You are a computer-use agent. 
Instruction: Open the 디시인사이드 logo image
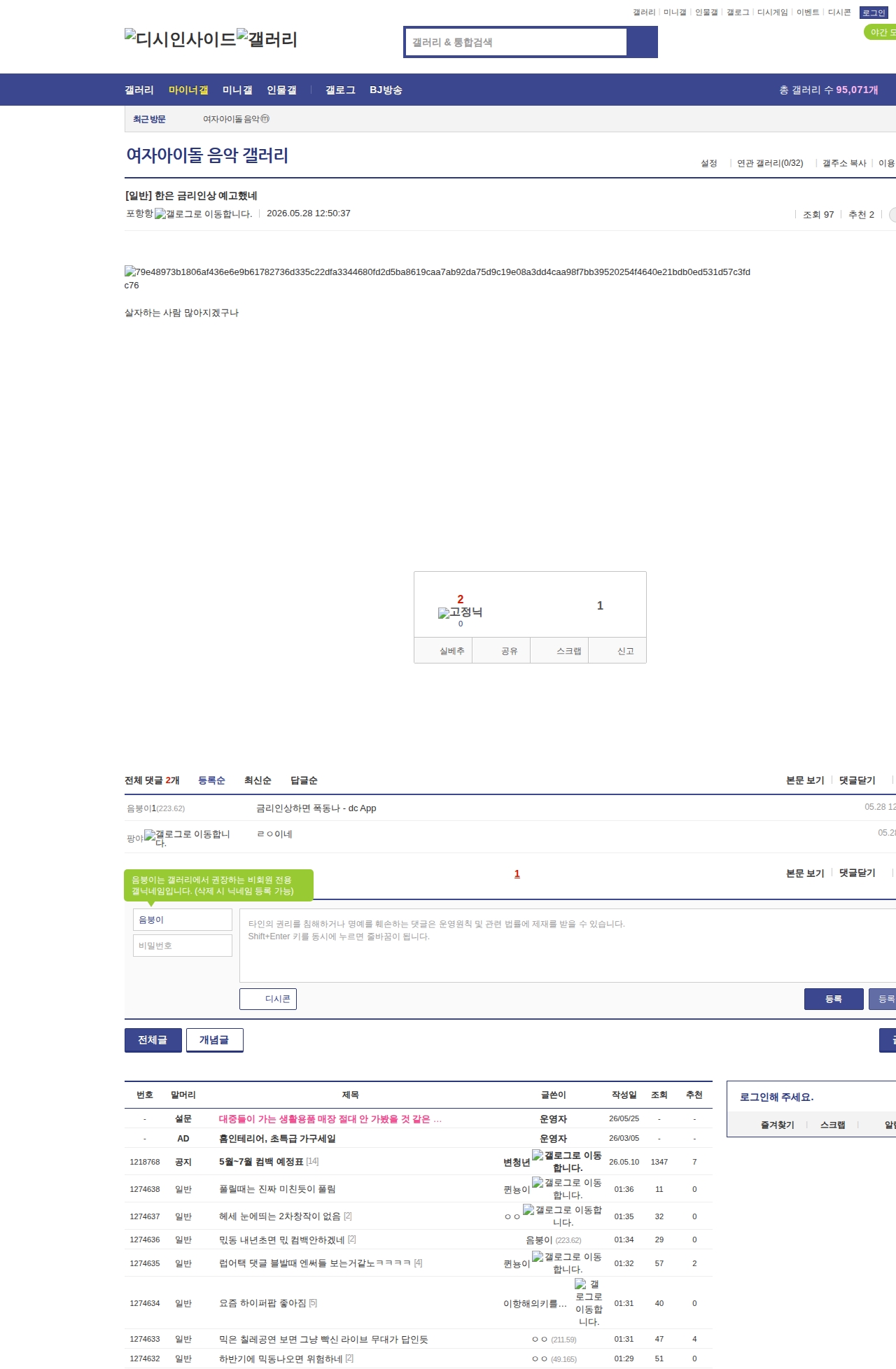tap(181, 39)
